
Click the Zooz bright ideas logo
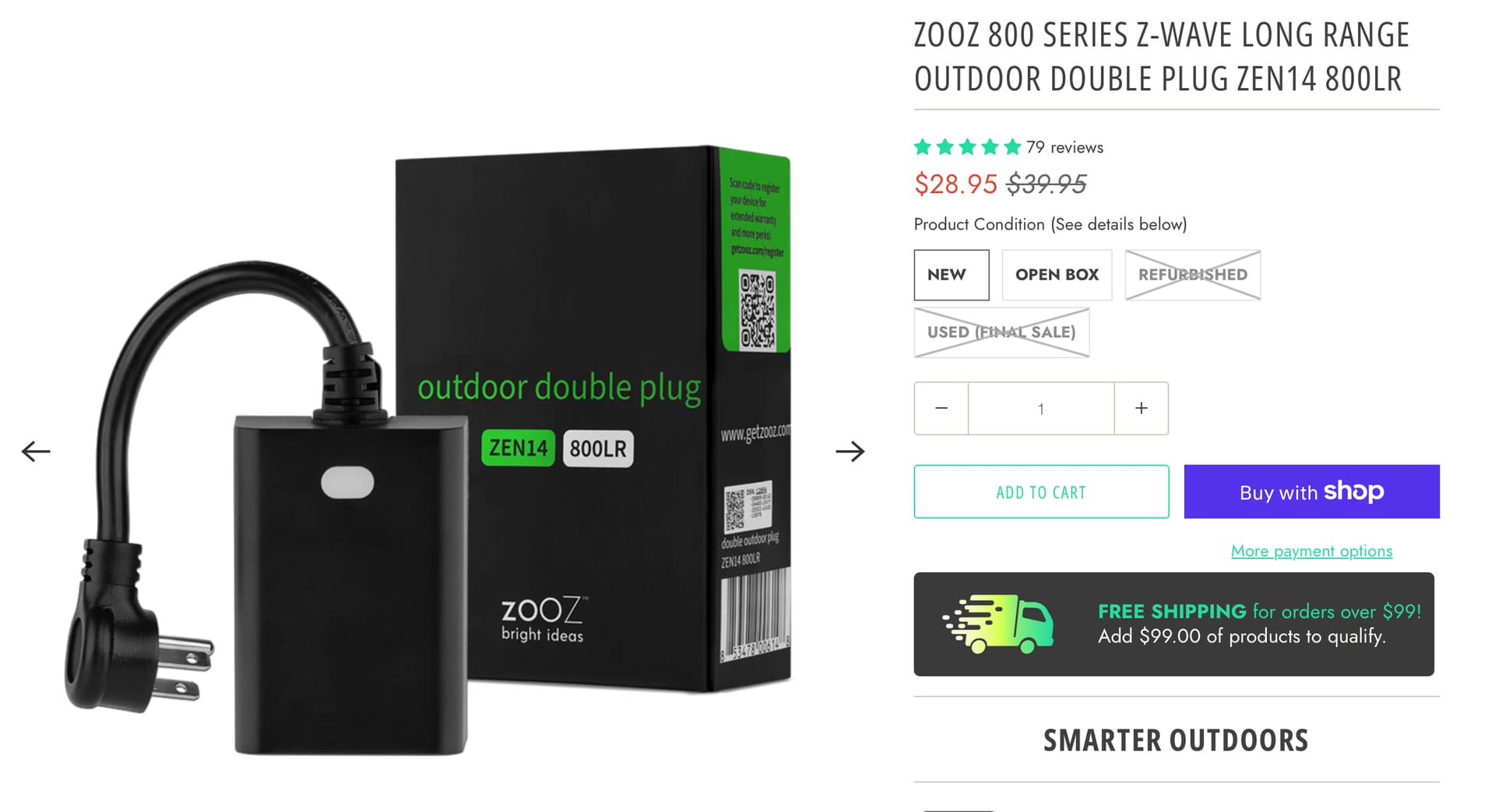(x=543, y=620)
